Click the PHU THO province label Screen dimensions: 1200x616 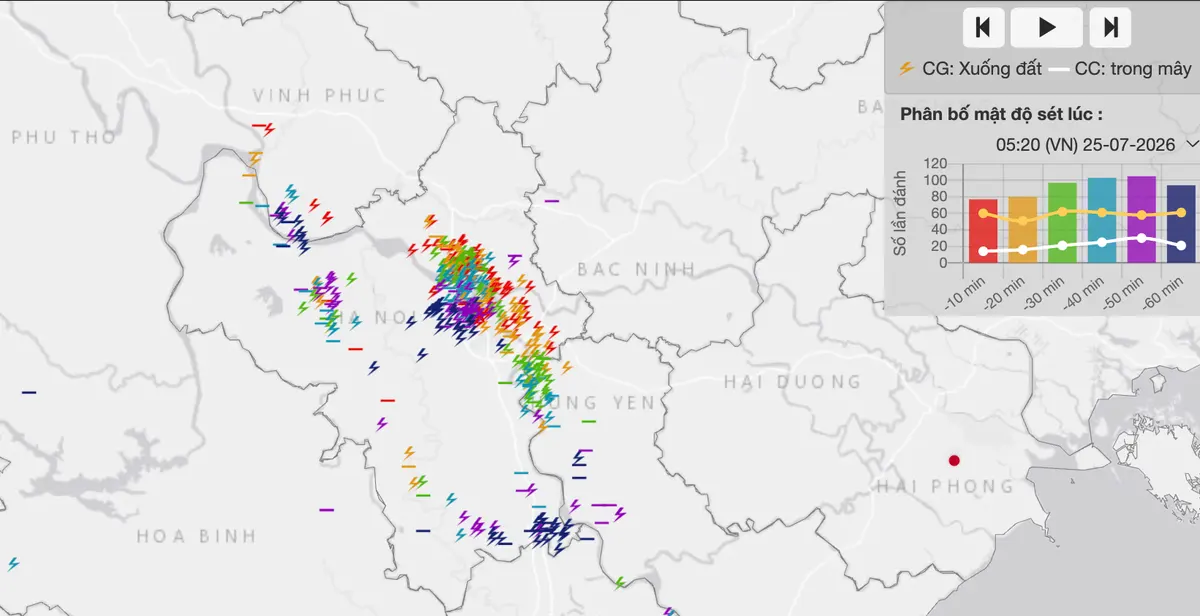(64, 137)
